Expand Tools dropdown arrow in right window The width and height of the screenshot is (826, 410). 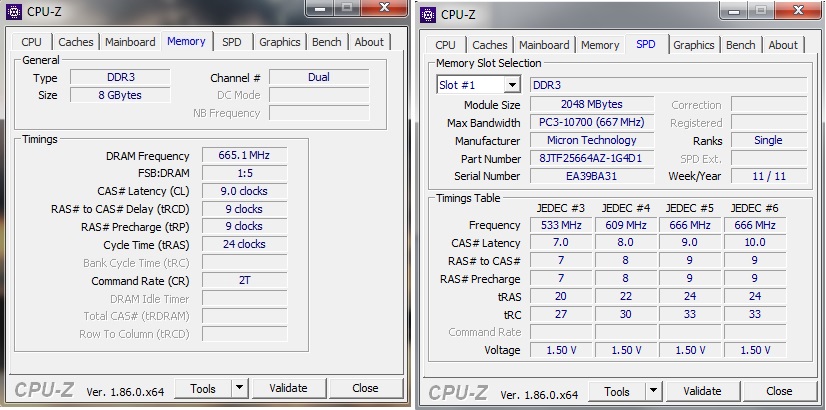pos(653,392)
